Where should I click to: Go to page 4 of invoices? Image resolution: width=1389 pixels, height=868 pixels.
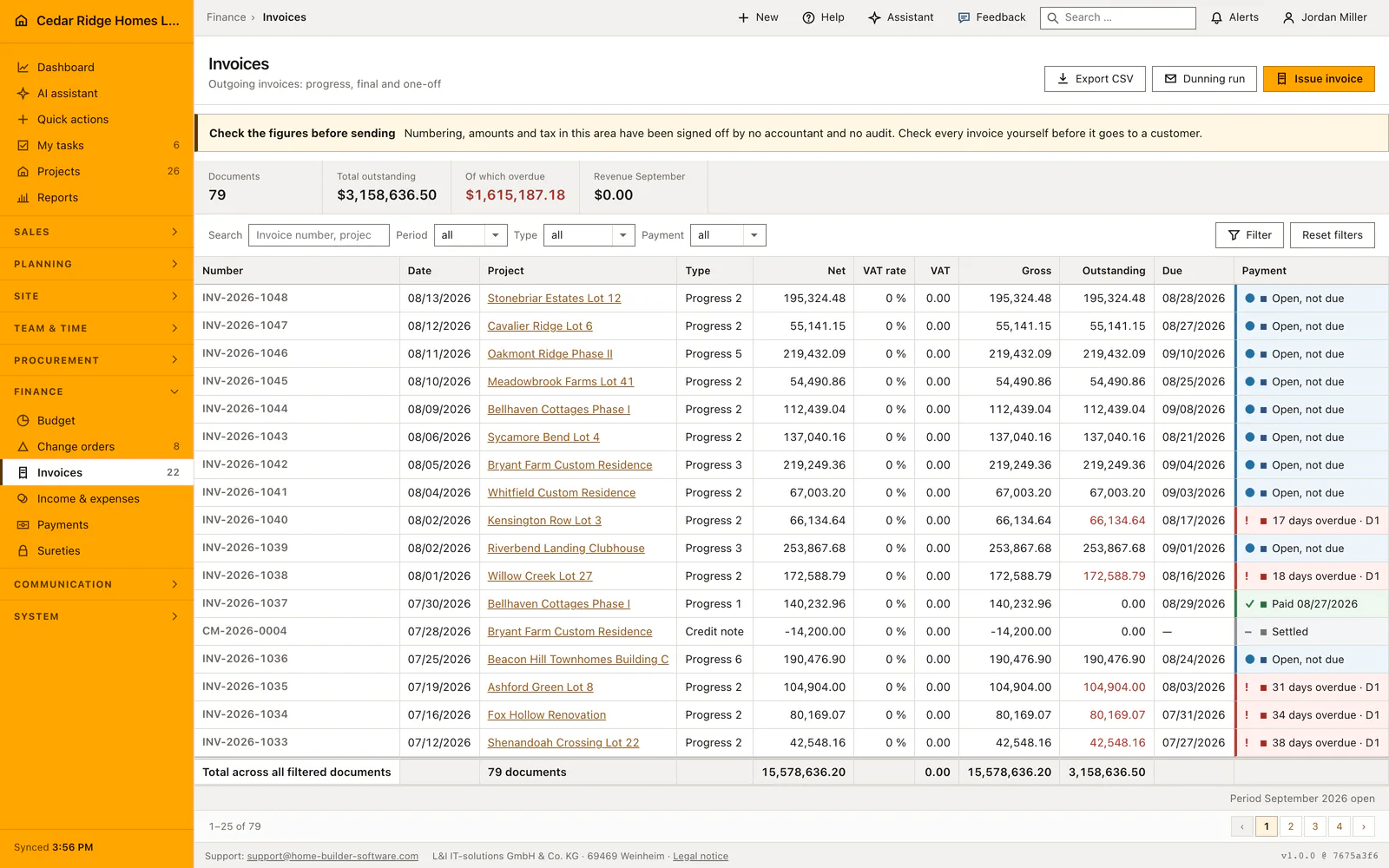(1340, 826)
